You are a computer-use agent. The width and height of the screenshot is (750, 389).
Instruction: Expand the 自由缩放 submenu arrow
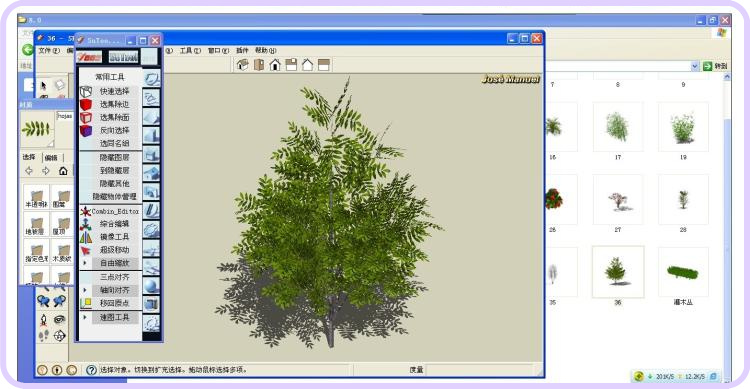coord(85,263)
